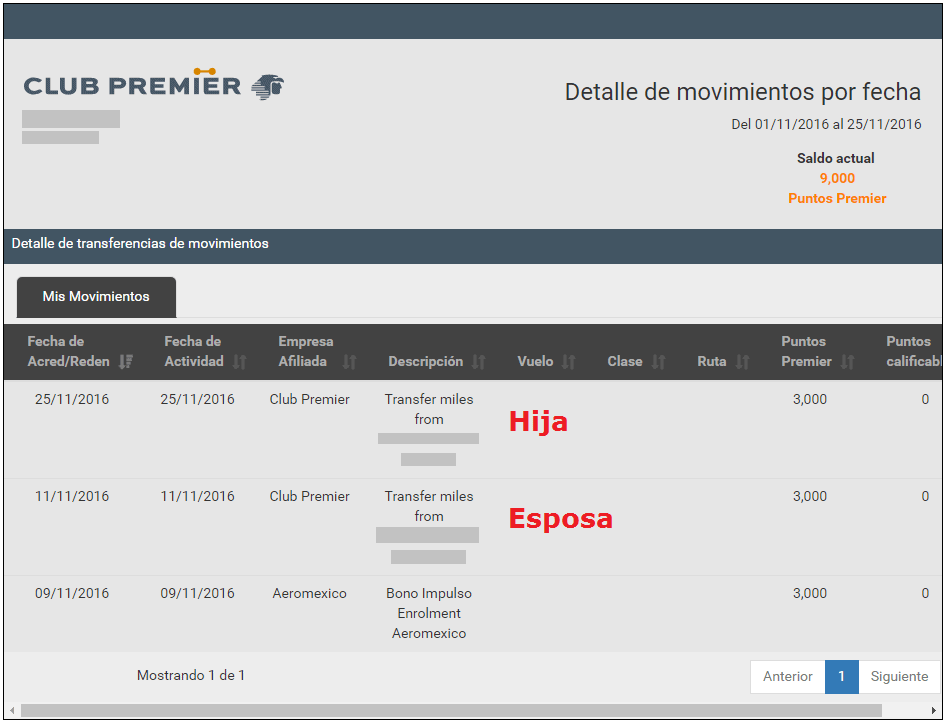The image size is (946, 722).
Task: Click the Aeromexico company cell
Action: point(310,594)
